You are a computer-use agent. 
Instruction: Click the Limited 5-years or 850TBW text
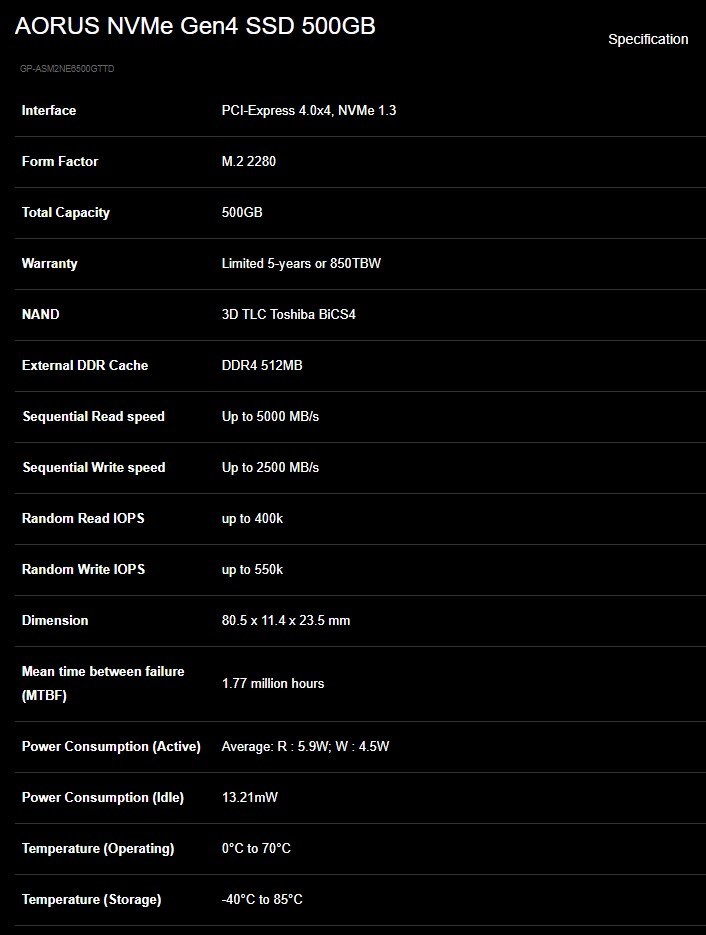[301, 263]
